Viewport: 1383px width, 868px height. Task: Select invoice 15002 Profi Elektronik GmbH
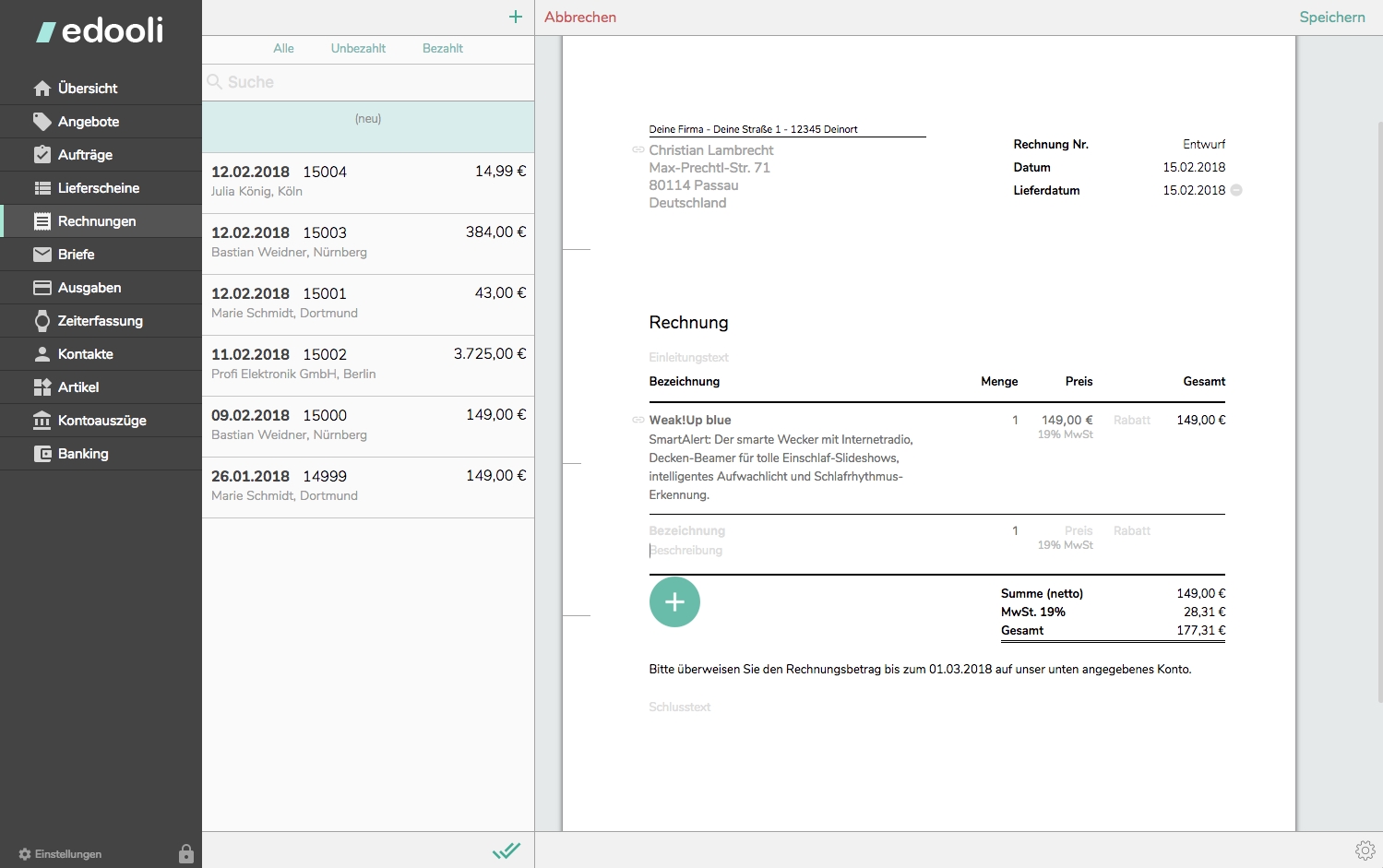pyautogui.click(x=368, y=366)
